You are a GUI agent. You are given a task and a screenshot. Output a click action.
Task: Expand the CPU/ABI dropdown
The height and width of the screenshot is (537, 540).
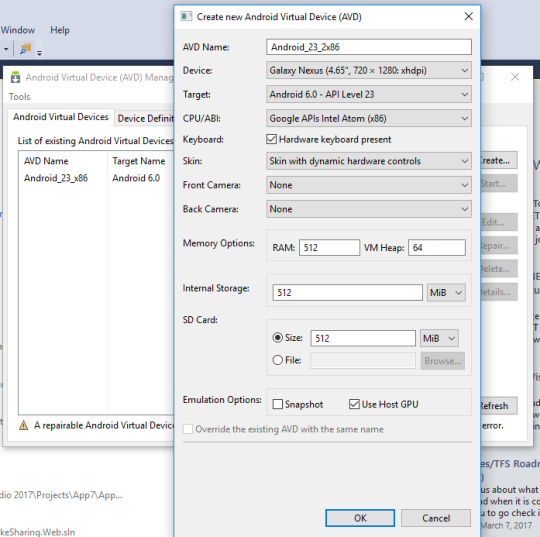(x=368, y=118)
